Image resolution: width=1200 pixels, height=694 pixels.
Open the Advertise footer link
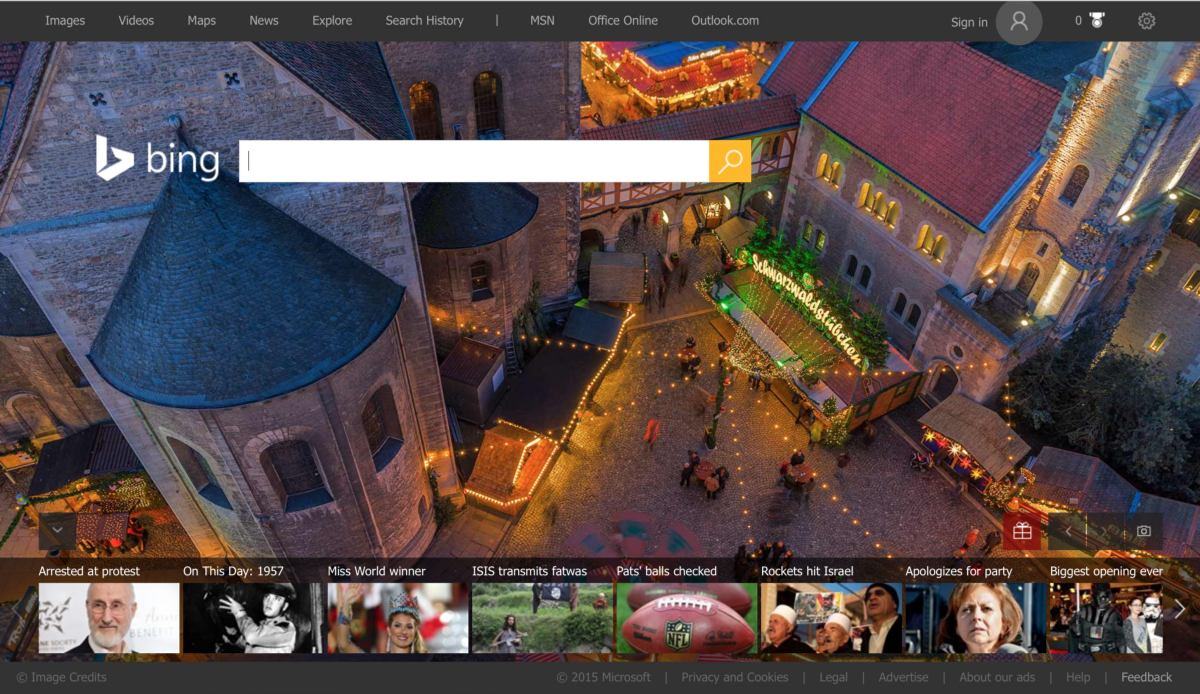point(904,677)
